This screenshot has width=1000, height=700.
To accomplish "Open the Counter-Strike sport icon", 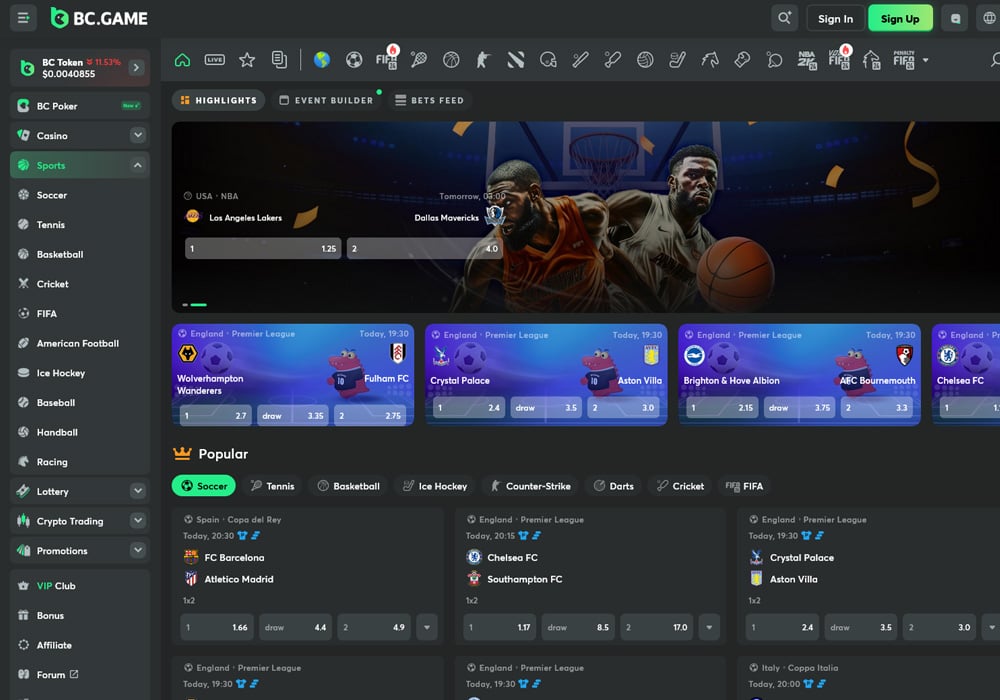I will [483, 60].
